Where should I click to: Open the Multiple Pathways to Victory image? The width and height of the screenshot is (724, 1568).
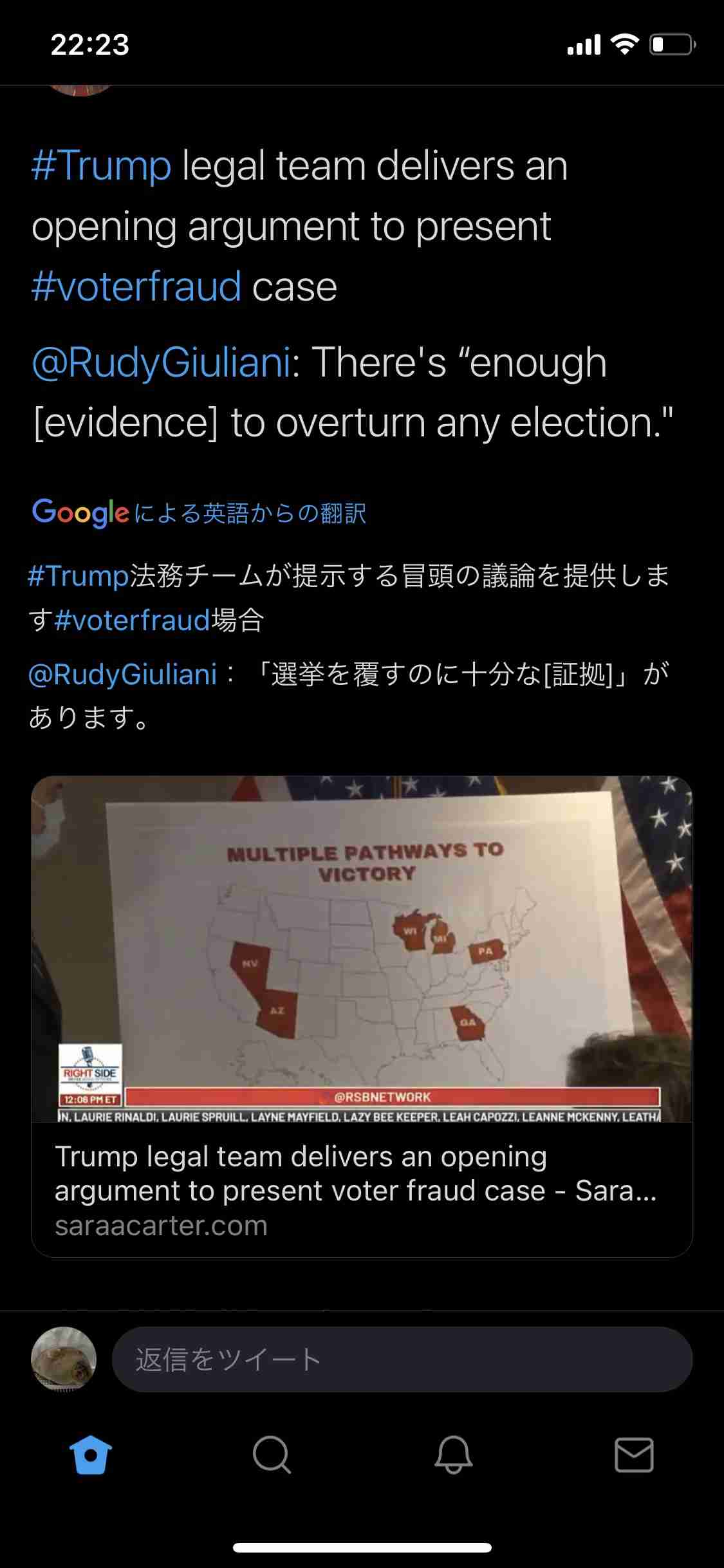362,949
